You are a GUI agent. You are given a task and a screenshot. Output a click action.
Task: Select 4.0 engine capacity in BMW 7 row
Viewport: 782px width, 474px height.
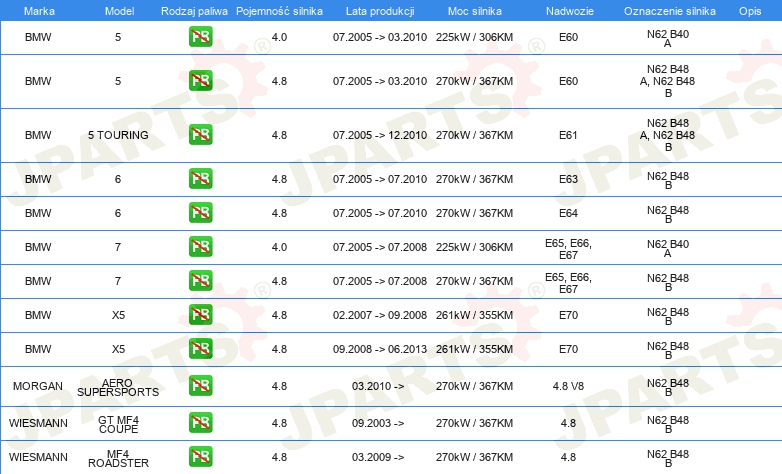(279, 247)
